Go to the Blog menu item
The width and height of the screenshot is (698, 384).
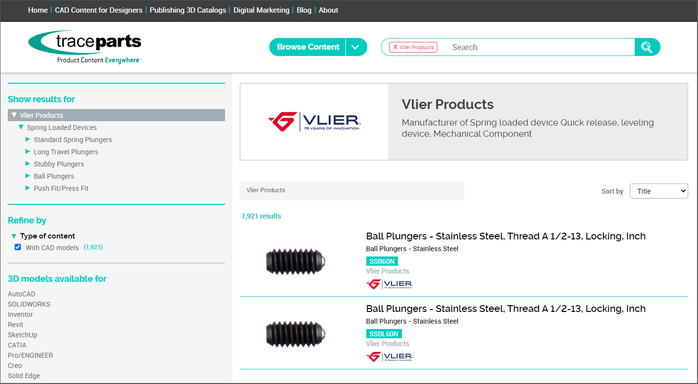(304, 10)
